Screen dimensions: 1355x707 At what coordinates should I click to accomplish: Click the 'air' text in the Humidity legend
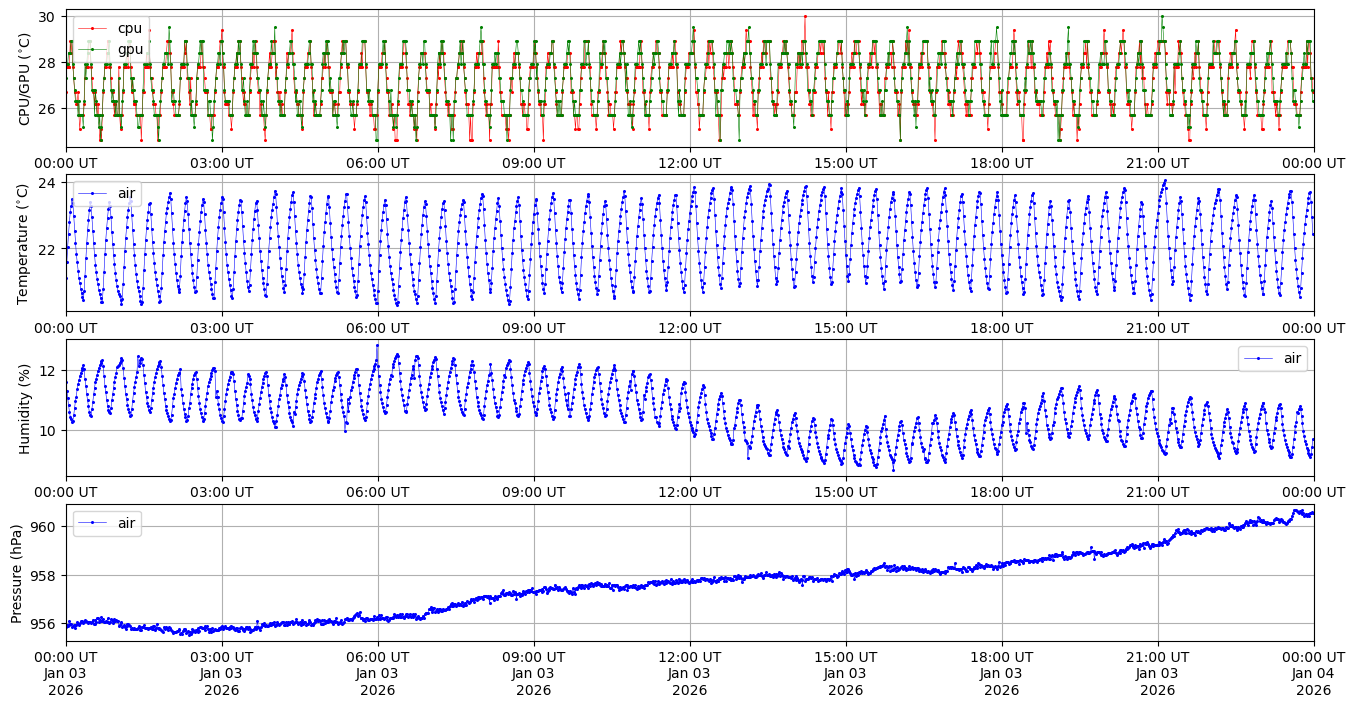coord(1293,359)
